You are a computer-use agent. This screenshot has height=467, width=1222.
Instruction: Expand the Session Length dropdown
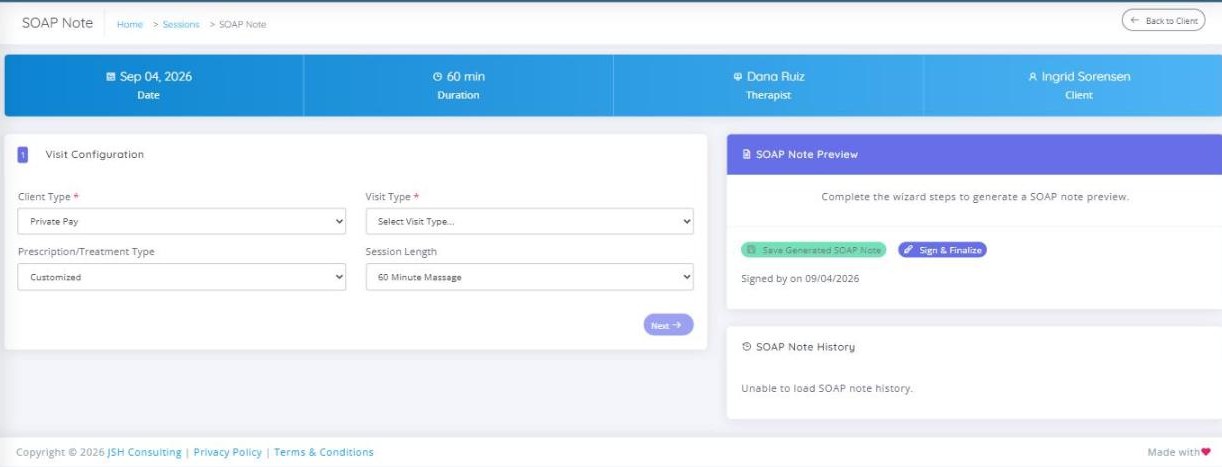(x=529, y=277)
